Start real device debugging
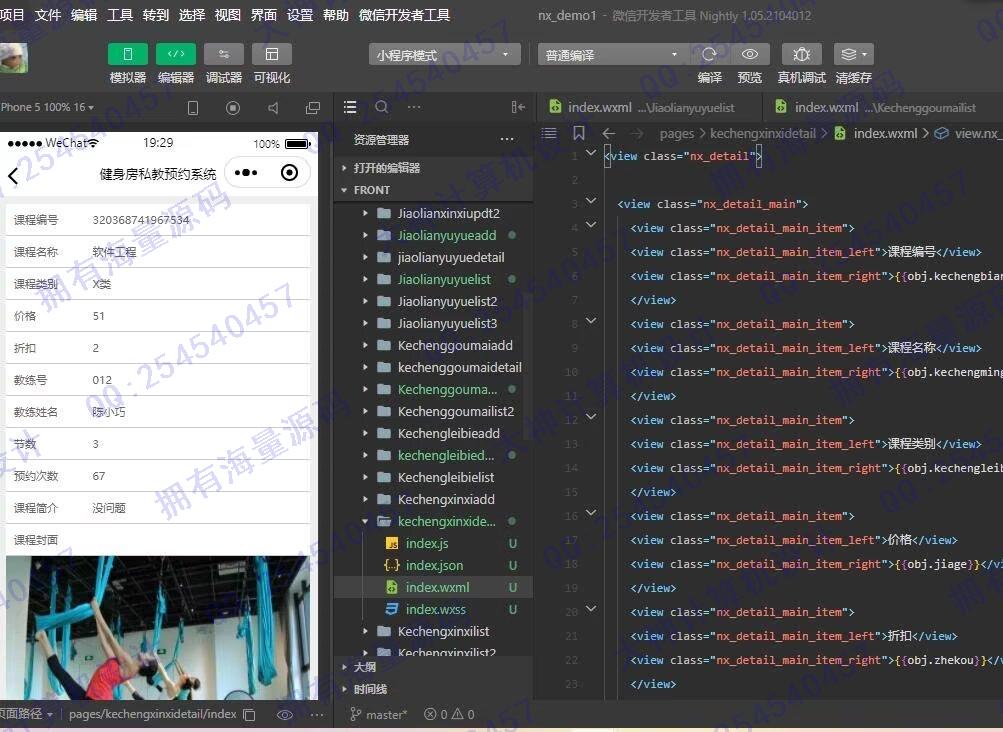Screen dimensions: 1003x732 coord(802,54)
